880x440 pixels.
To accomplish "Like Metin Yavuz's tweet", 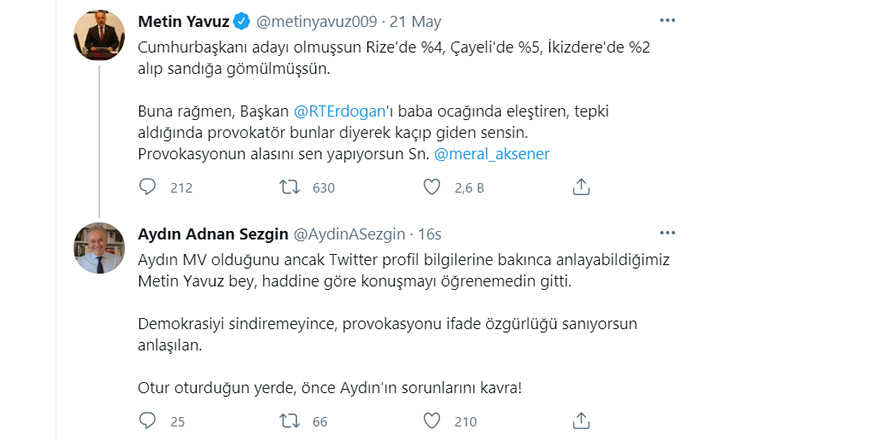I will tap(432, 187).
